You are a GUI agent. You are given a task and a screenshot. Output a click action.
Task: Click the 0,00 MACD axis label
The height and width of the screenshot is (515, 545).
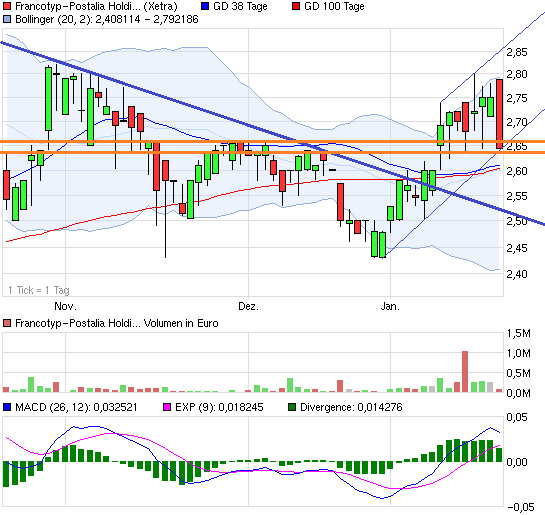pyautogui.click(x=517, y=462)
